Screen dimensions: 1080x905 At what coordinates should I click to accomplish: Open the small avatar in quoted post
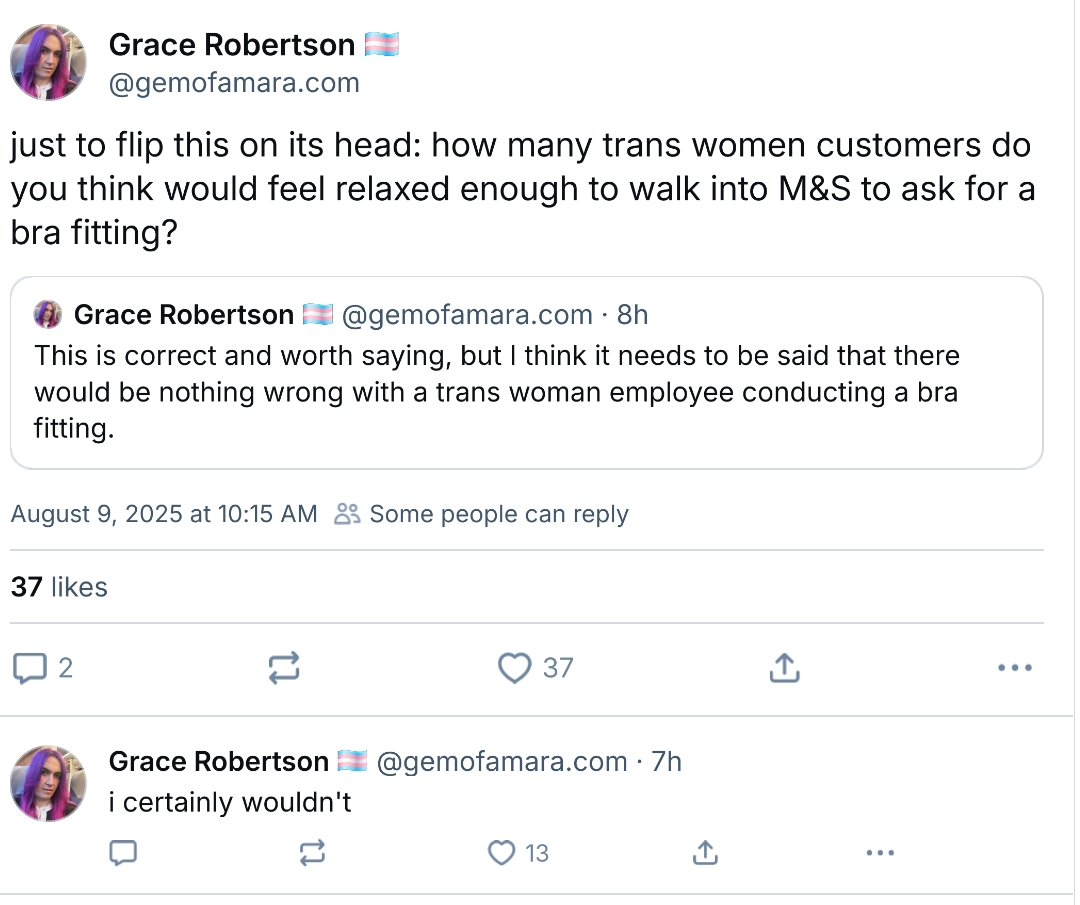(47, 316)
